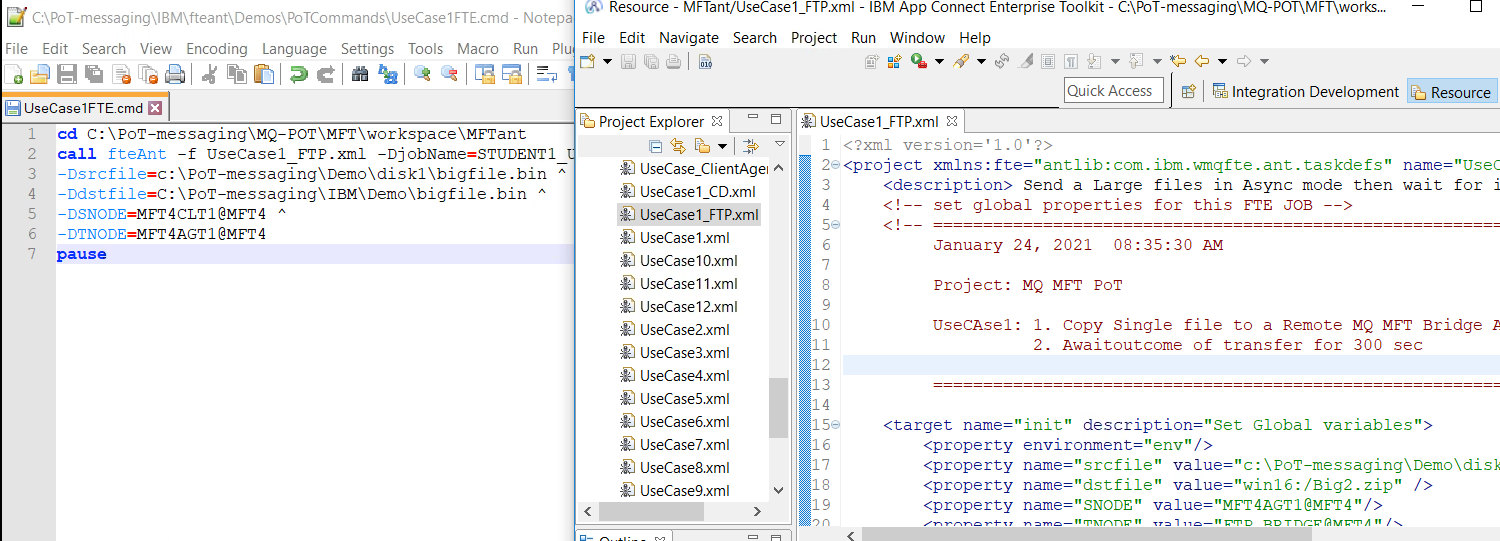The width and height of the screenshot is (1500, 541).
Task: Click Toolkit Back navigation arrow
Action: point(1201,61)
